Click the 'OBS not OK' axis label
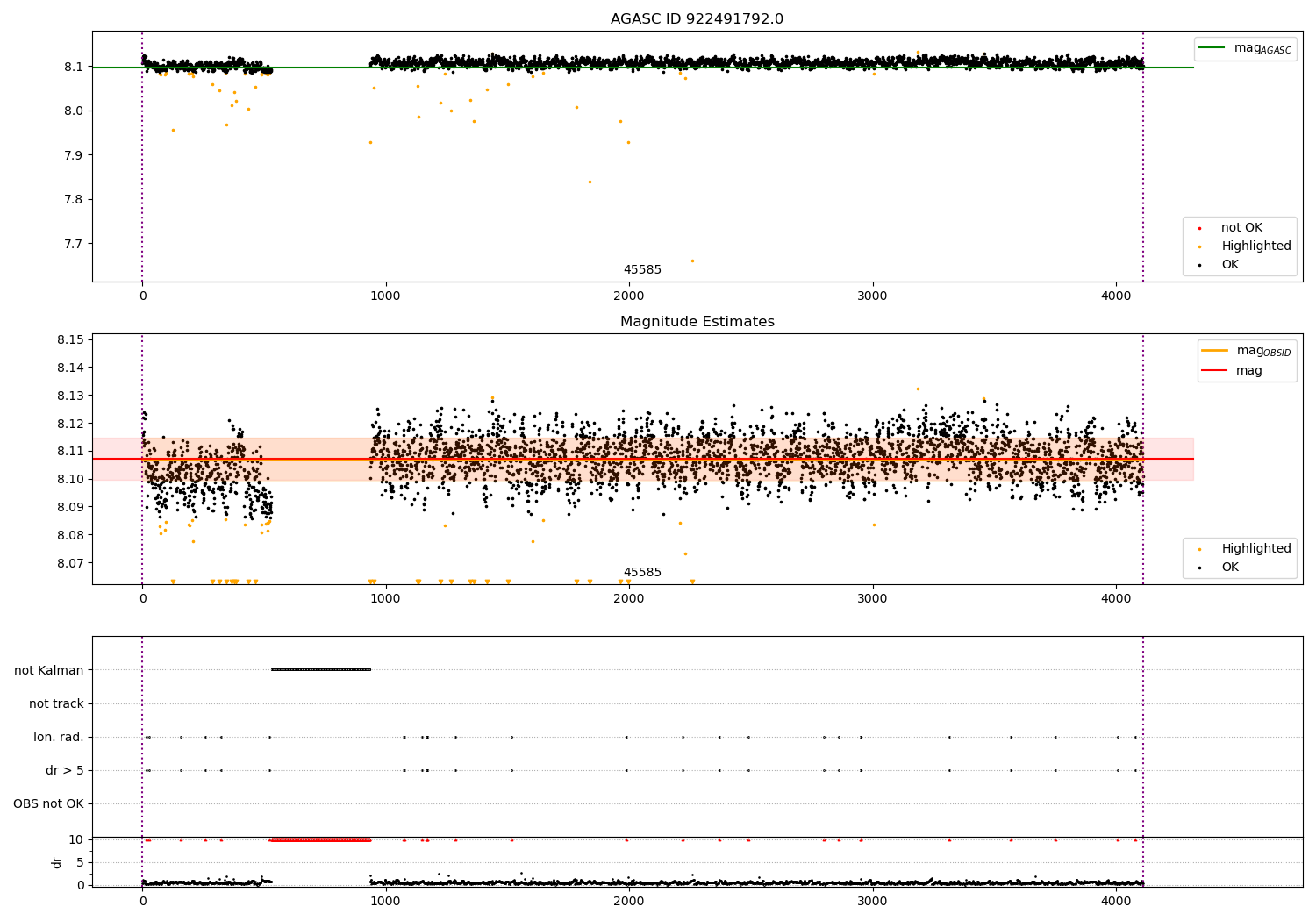This screenshot has height=921, width=1316. [48, 804]
